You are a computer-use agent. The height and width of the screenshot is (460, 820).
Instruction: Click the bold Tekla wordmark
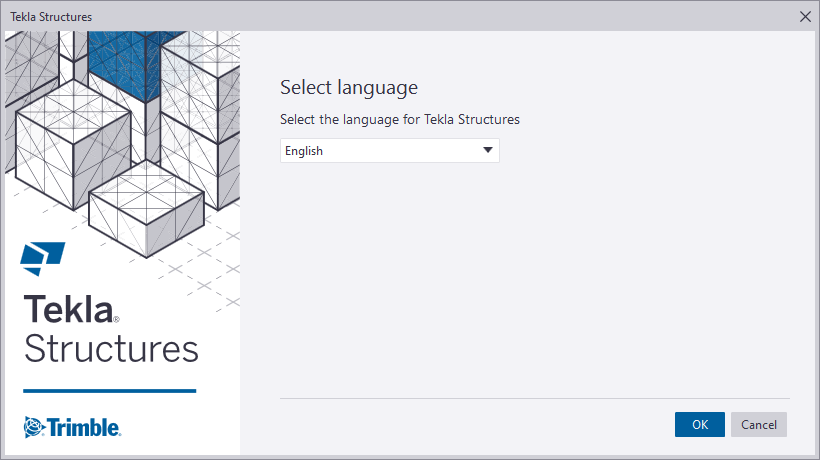tap(69, 309)
